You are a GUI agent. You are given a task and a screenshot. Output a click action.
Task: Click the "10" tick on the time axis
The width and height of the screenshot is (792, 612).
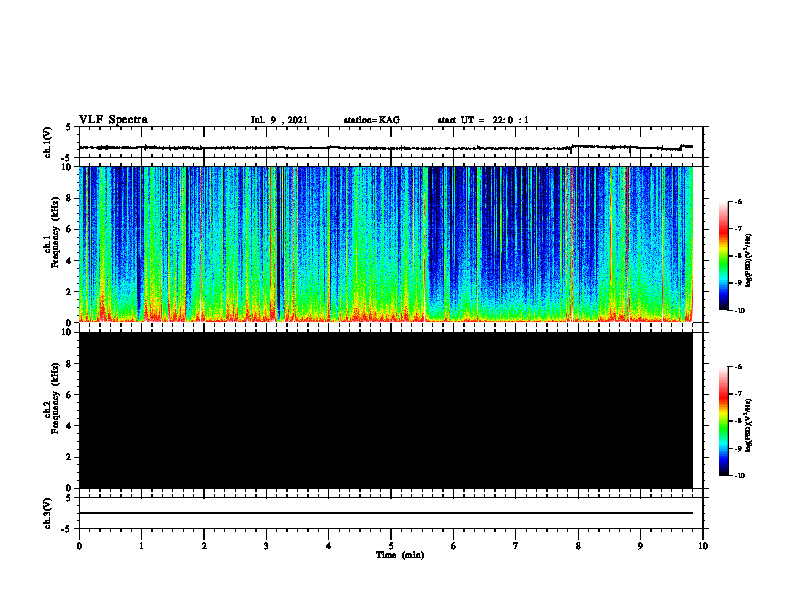click(x=703, y=546)
